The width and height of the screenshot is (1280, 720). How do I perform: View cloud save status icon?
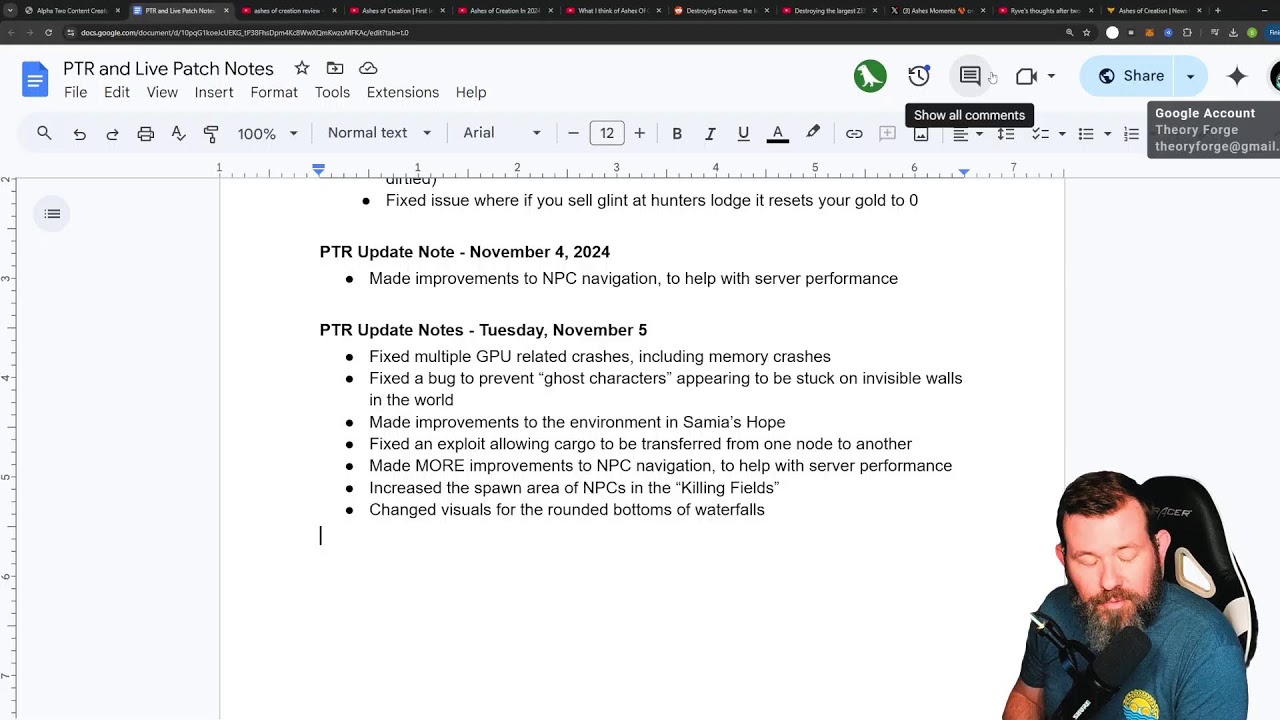368,68
